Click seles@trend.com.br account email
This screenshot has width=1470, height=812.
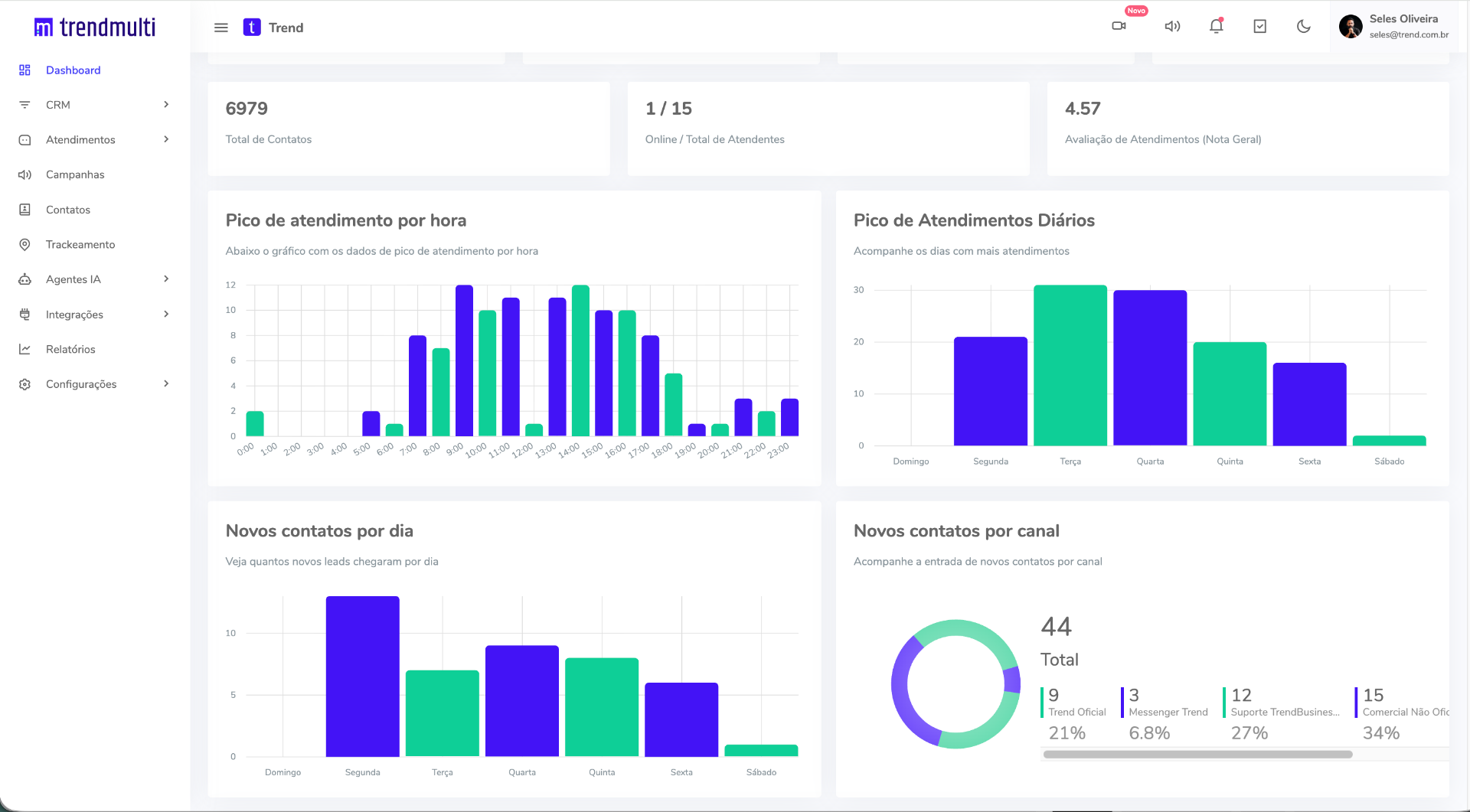(1409, 34)
